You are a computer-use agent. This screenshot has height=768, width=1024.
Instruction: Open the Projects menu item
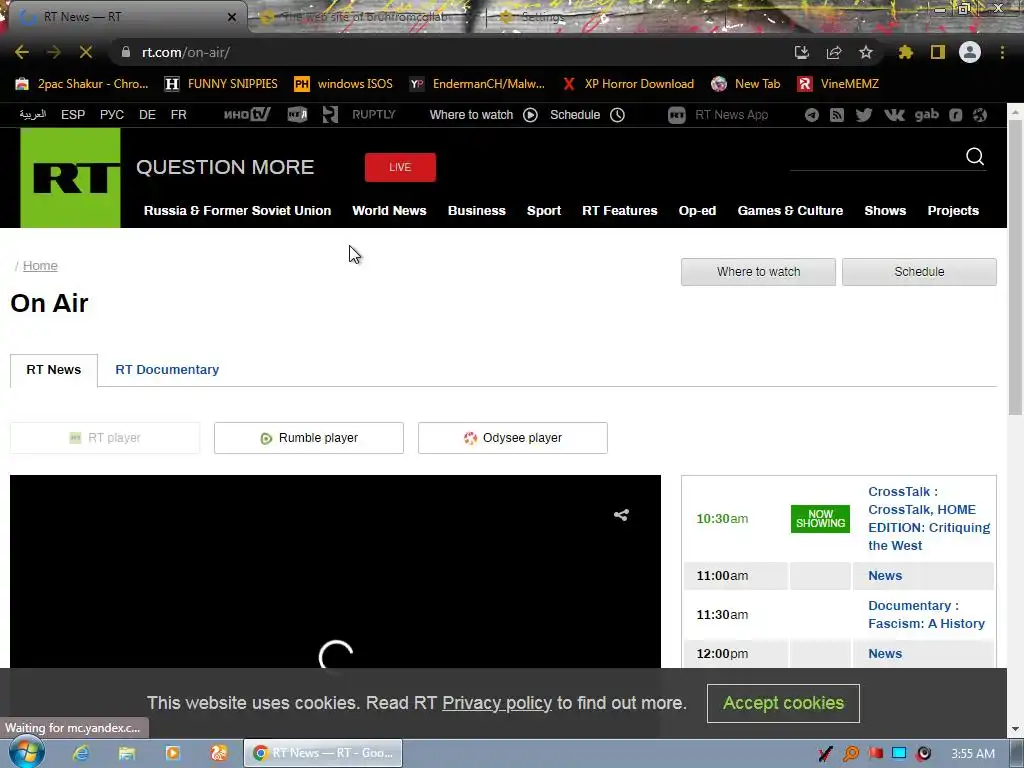pos(953,211)
